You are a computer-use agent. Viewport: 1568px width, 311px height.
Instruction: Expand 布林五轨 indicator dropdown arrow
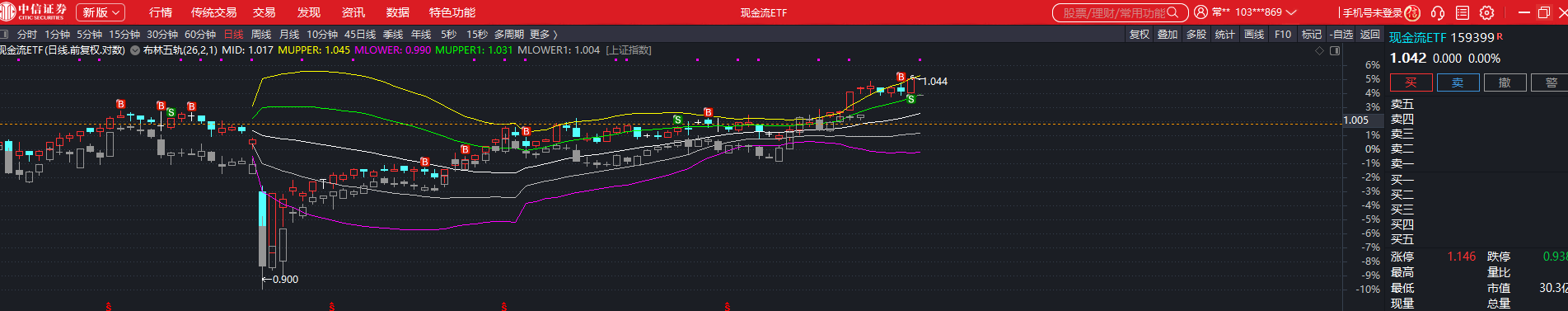(x=135, y=50)
